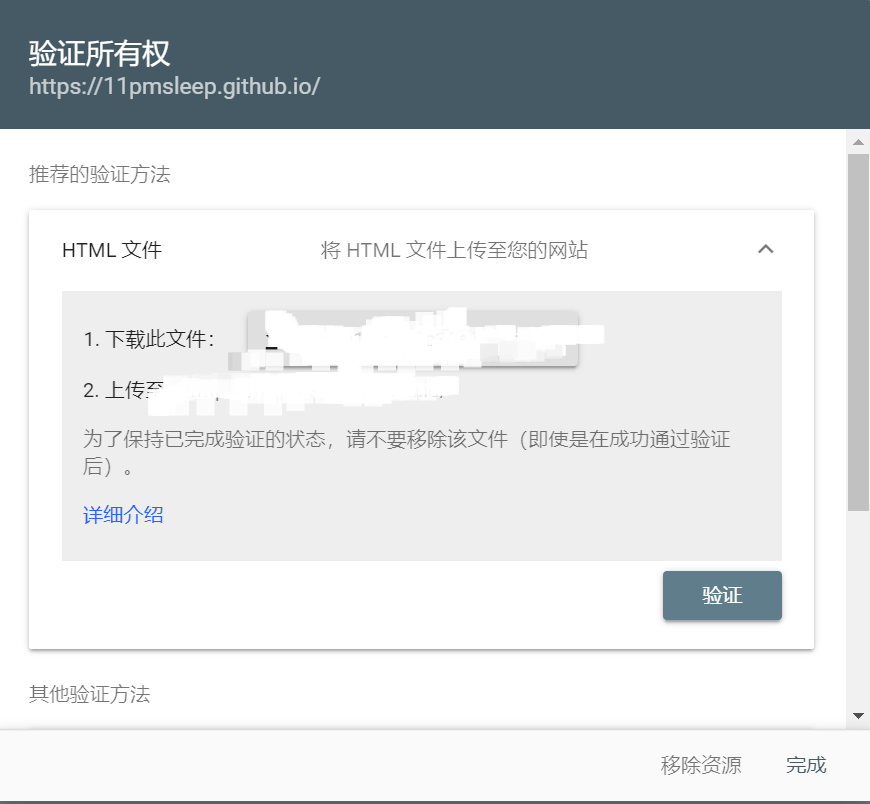Click 移除资源 at the bottom
The width and height of the screenshot is (870, 804).
pos(701,765)
